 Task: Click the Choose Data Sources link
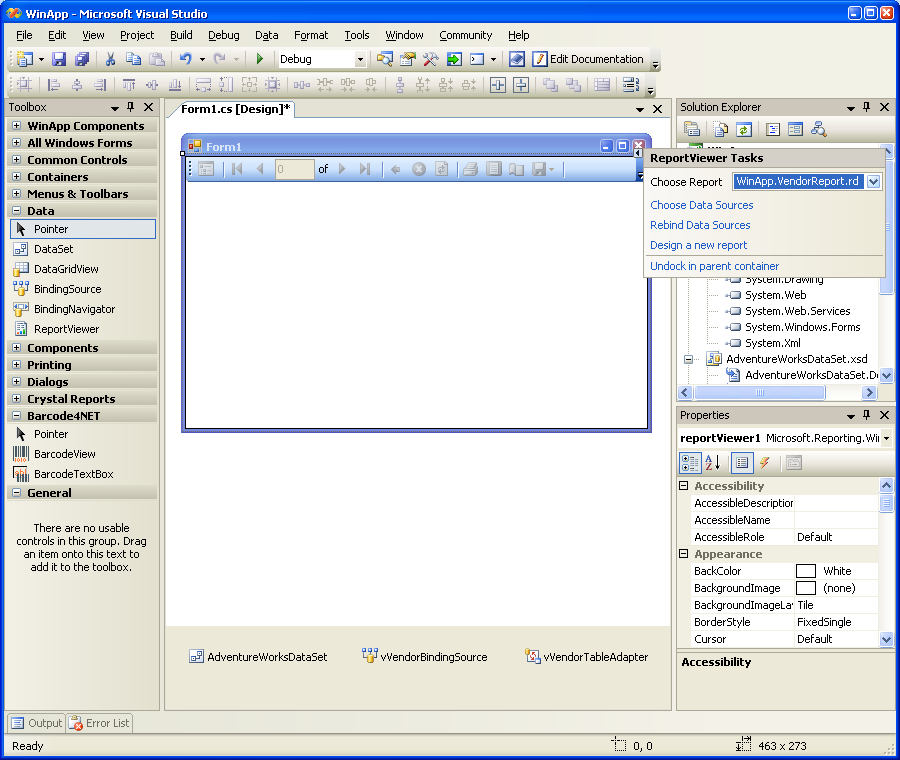701,205
